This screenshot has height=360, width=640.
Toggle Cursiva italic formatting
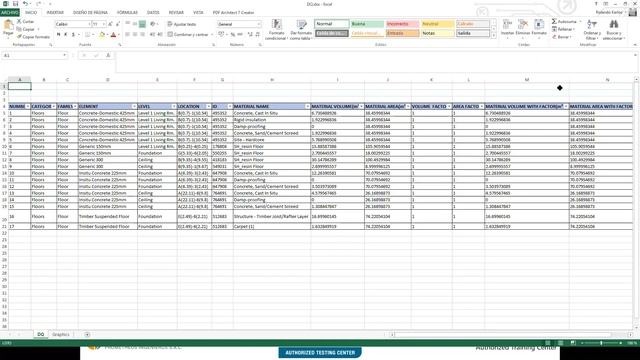[66, 35]
